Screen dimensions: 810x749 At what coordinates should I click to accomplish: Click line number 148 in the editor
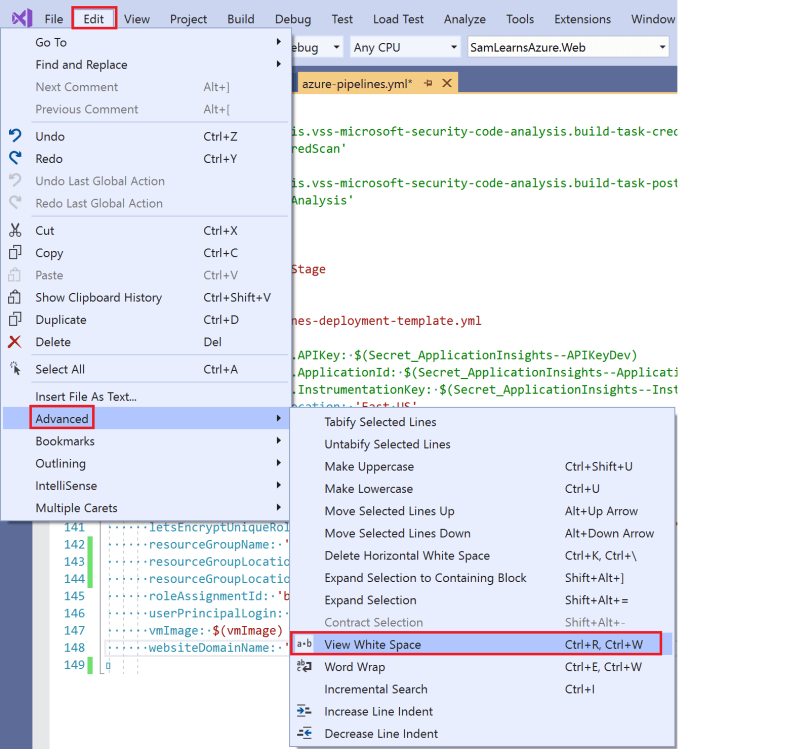click(x=74, y=647)
